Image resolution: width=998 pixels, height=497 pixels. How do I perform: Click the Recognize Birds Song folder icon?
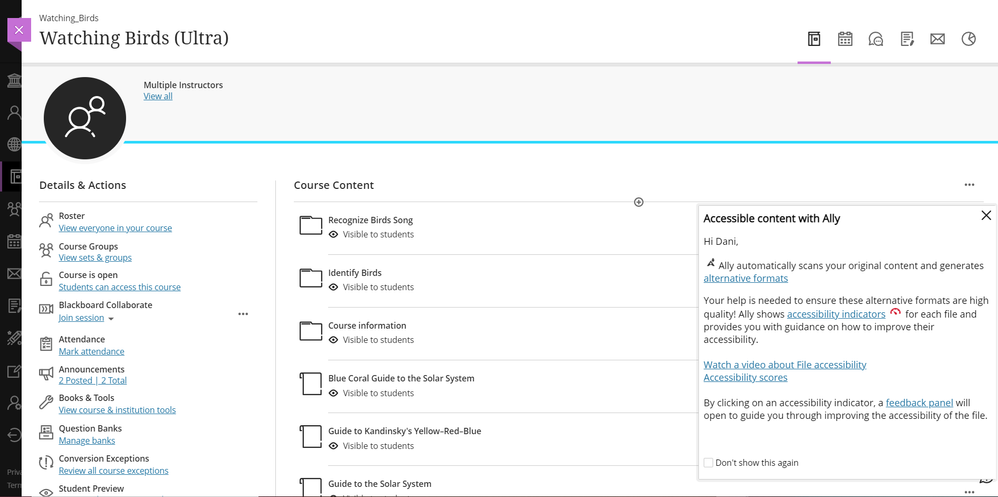(x=311, y=225)
